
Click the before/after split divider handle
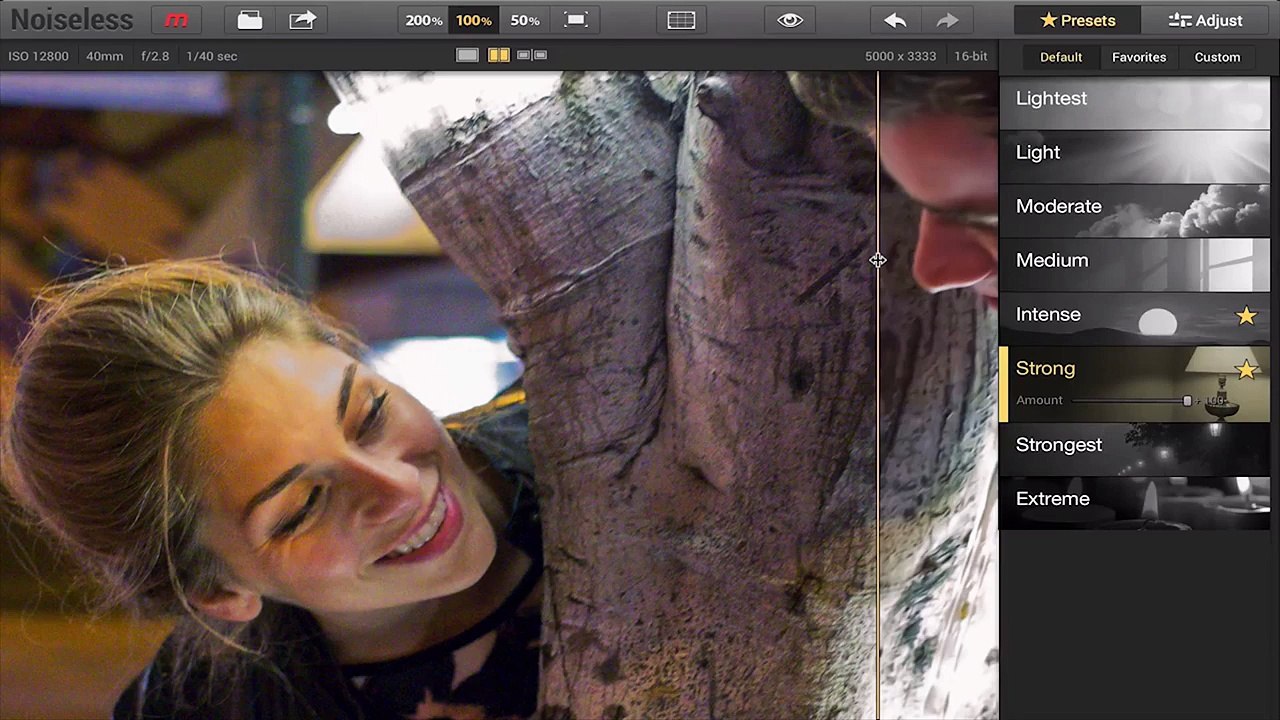coord(877,260)
